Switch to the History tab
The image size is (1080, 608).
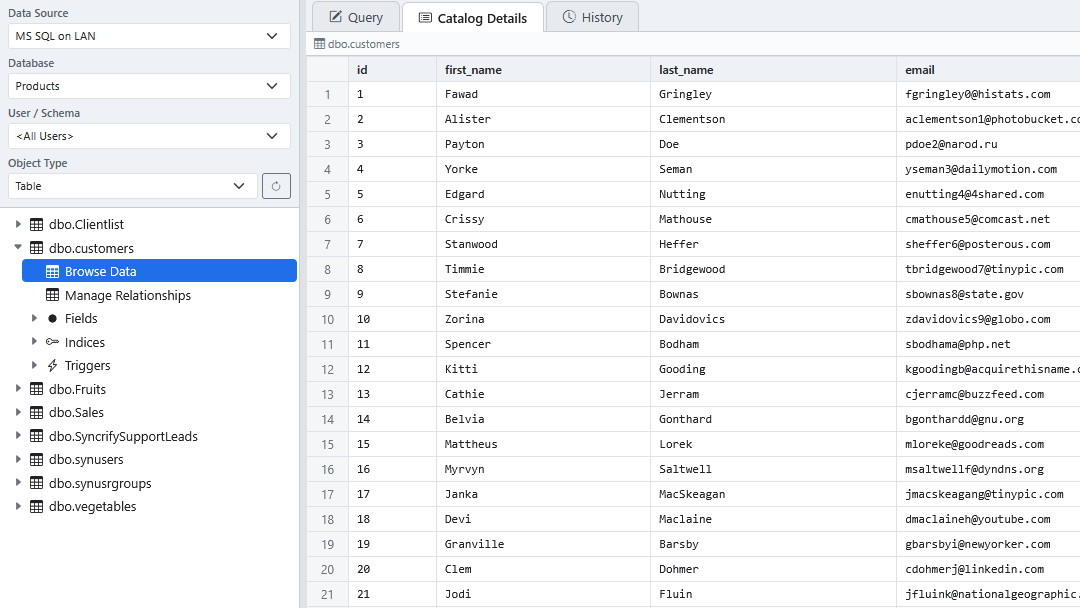point(592,17)
